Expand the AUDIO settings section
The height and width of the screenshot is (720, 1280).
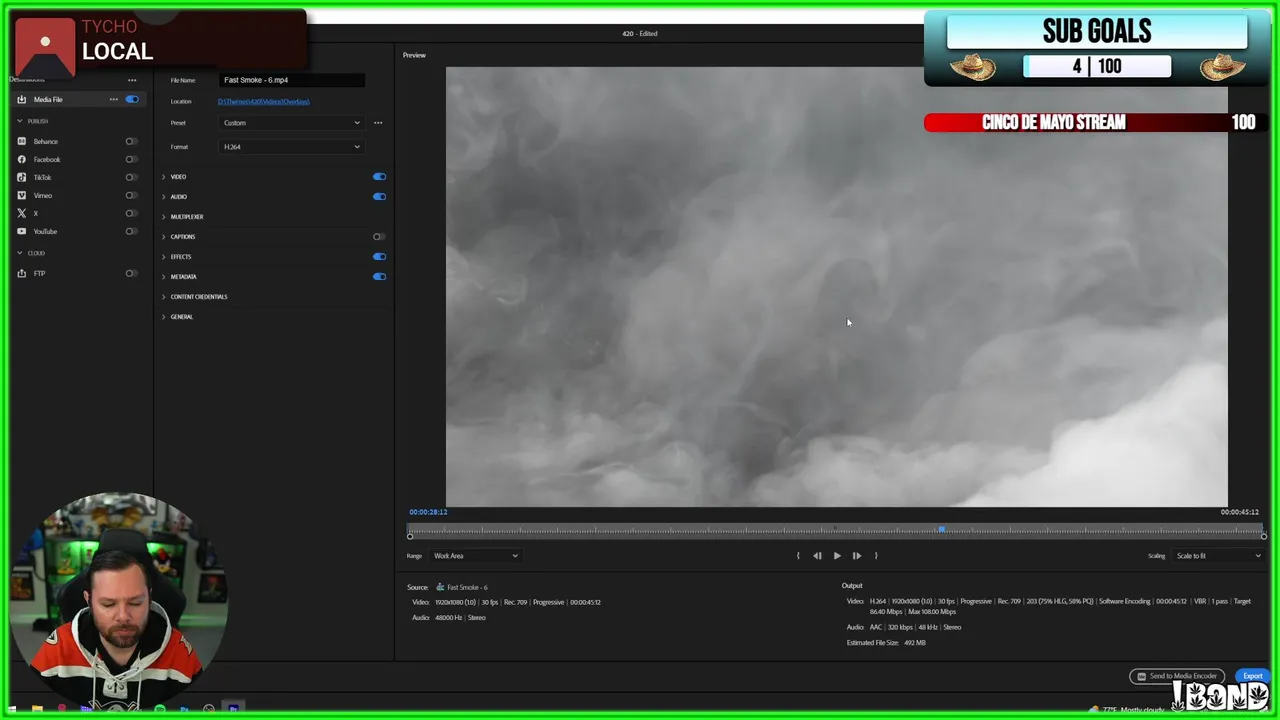pos(164,197)
